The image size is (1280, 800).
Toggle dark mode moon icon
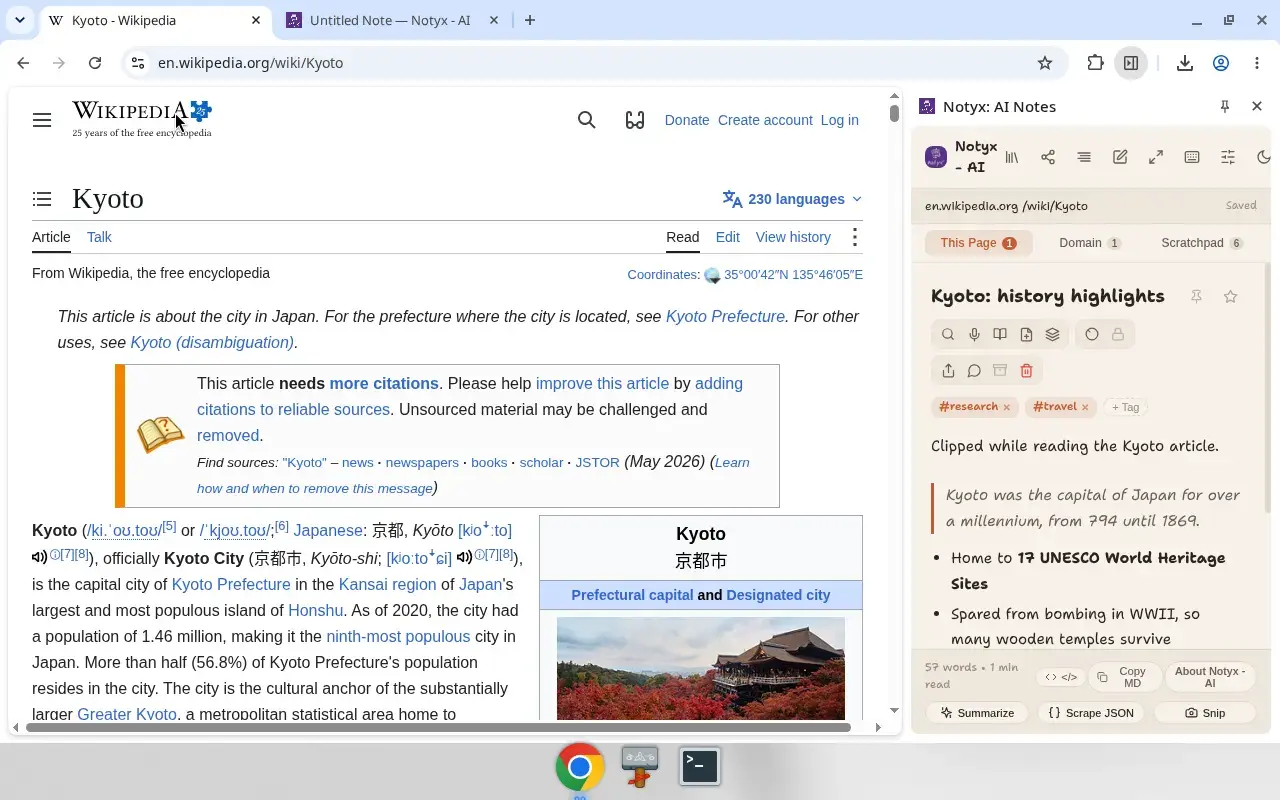1264,157
